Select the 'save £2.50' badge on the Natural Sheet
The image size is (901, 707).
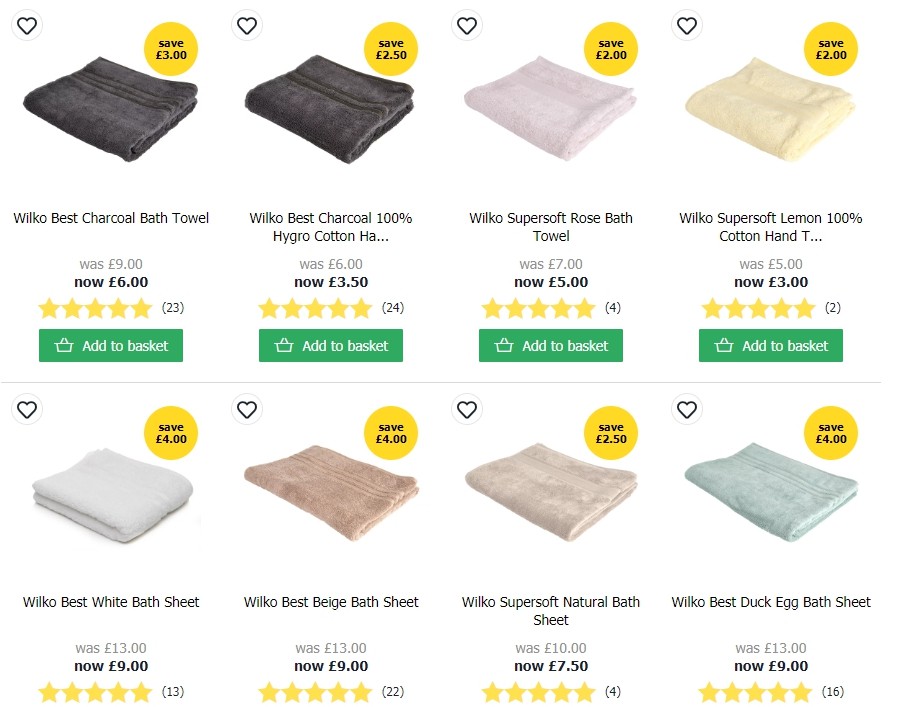[x=610, y=432]
